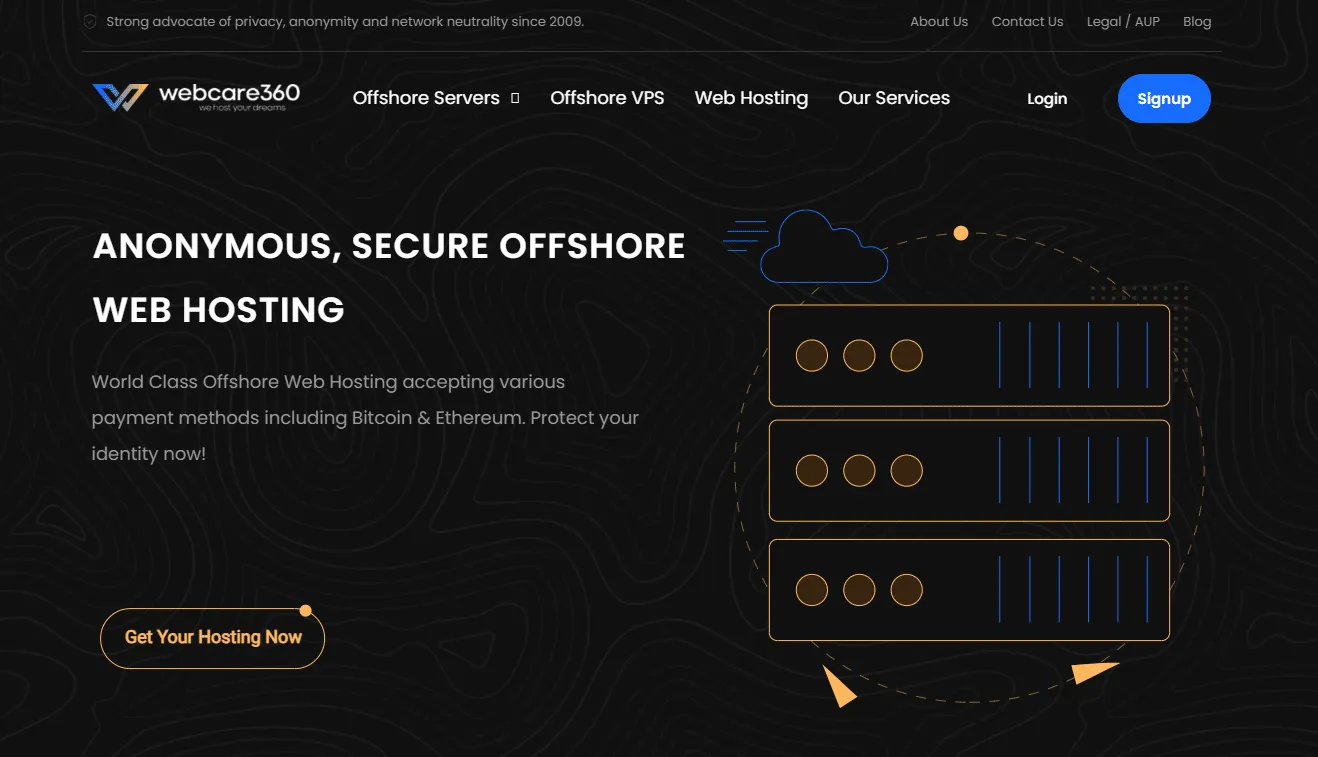Screen dimensions: 1318x757
Task: Click the blue cloud illustration icon
Action: [823, 248]
